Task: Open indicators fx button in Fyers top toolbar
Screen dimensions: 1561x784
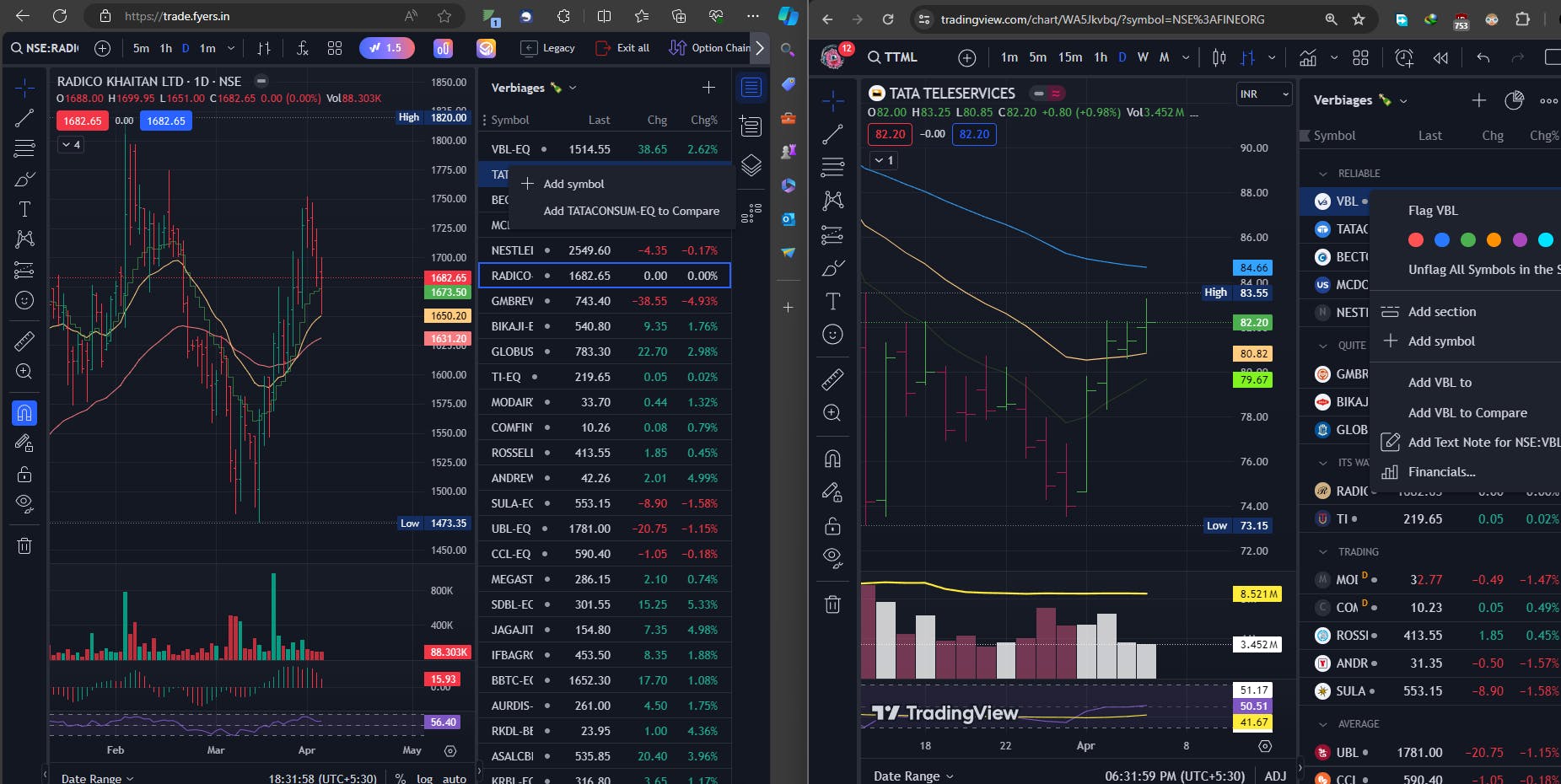Action: pyautogui.click(x=303, y=48)
